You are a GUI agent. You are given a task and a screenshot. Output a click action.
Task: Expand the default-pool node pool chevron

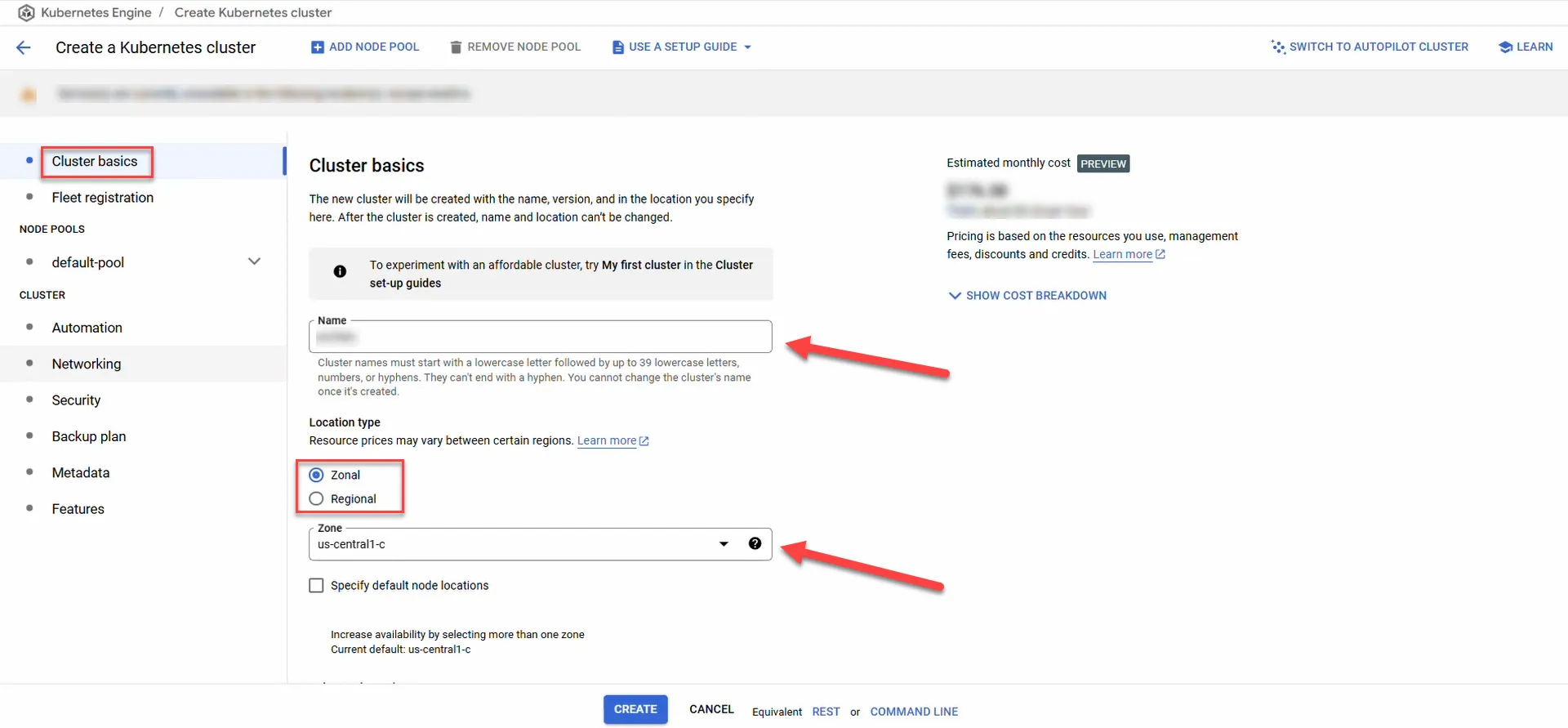click(x=254, y=261)
